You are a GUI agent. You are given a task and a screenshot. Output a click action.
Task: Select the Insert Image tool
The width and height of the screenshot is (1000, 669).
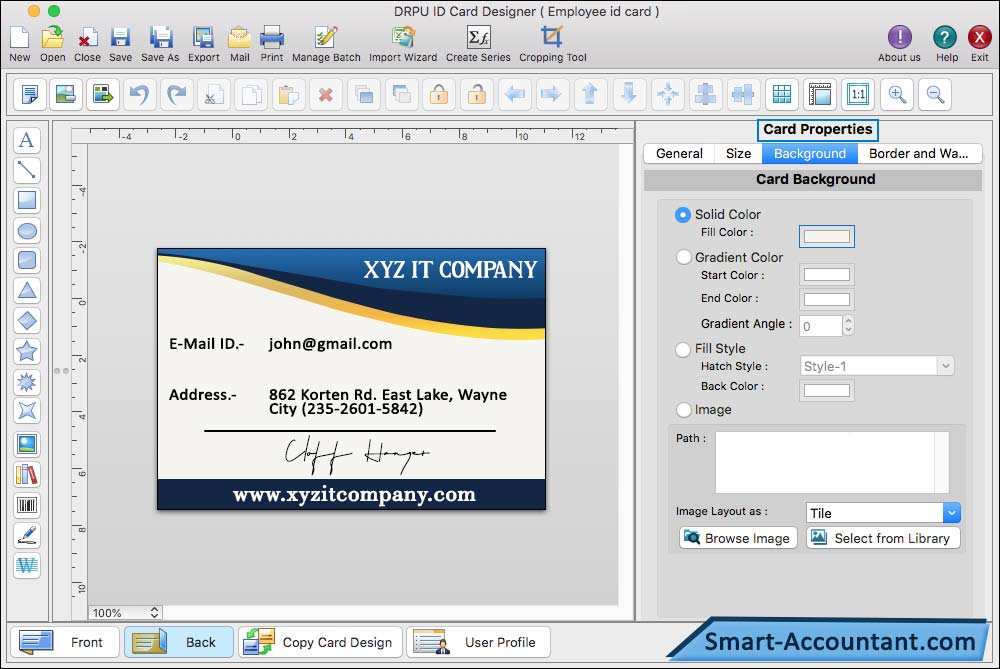[27, 444]
